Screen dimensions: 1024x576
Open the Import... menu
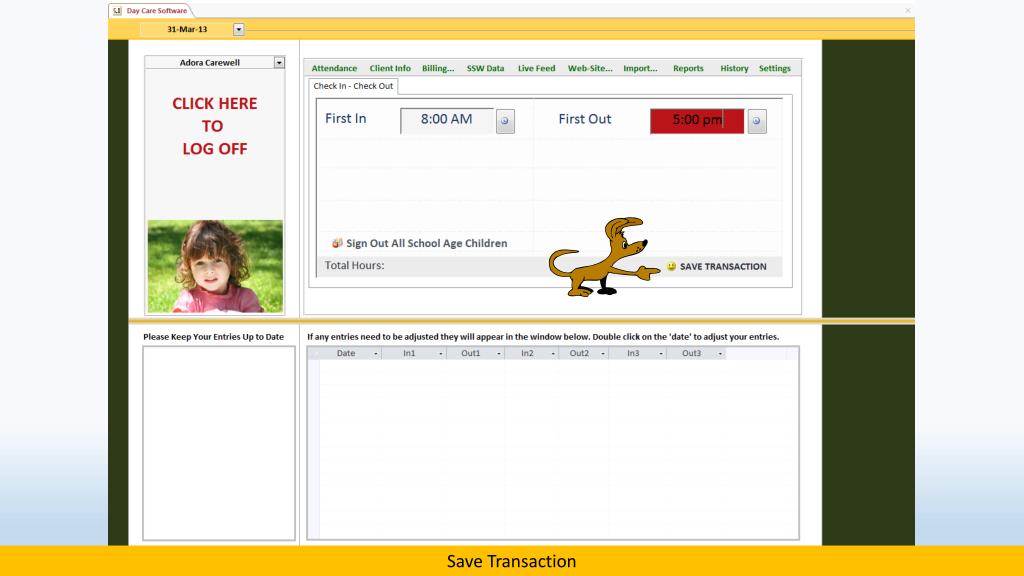(640, 68)
